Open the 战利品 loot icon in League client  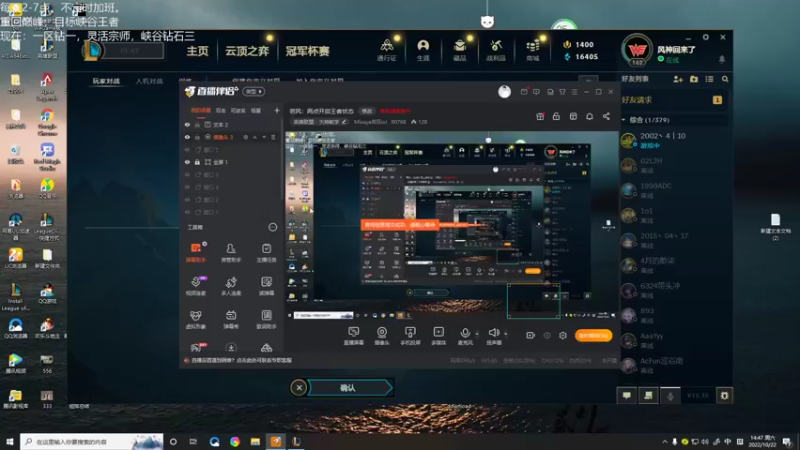(x=495, y=49)
